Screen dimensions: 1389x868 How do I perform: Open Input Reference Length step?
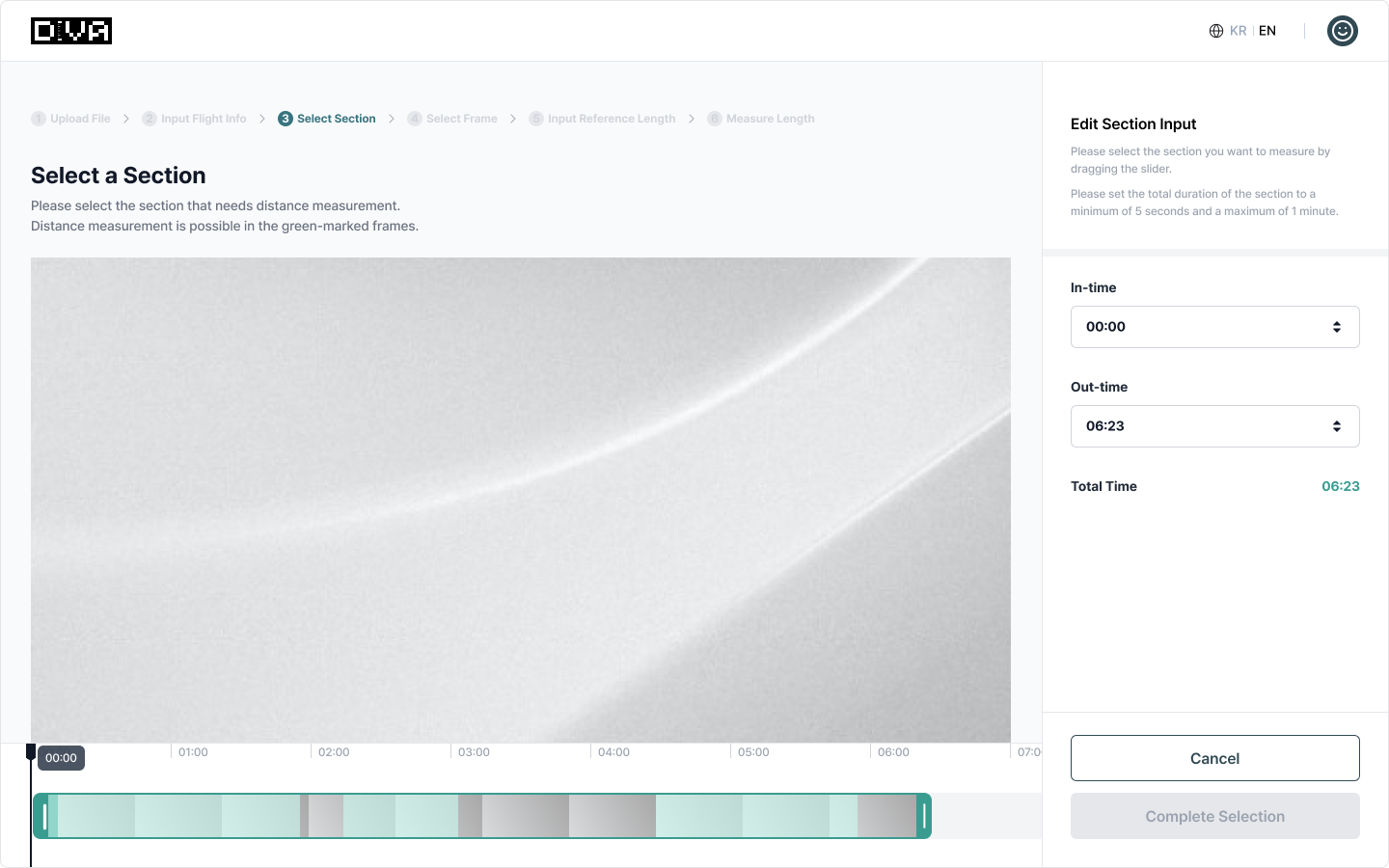coord(602,119)
